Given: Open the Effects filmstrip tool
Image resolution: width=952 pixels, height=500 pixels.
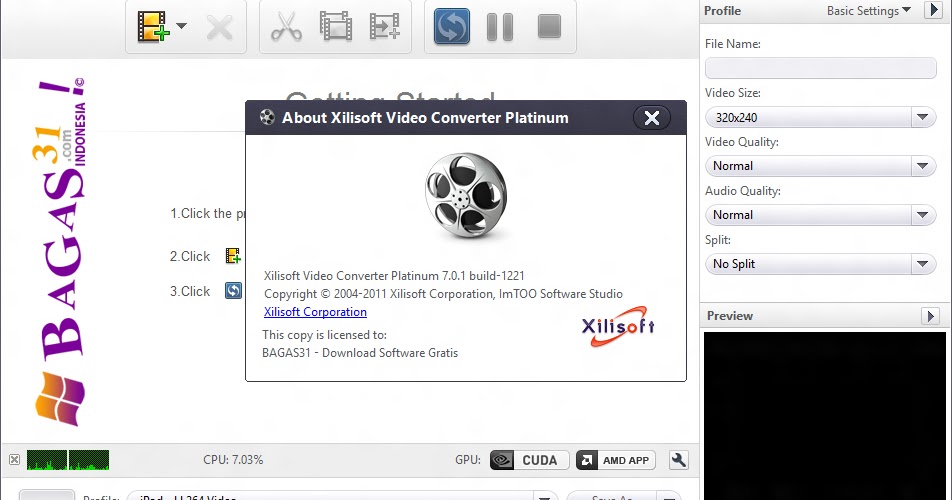Looking at the screenshot, I should (x=336, y=26).
